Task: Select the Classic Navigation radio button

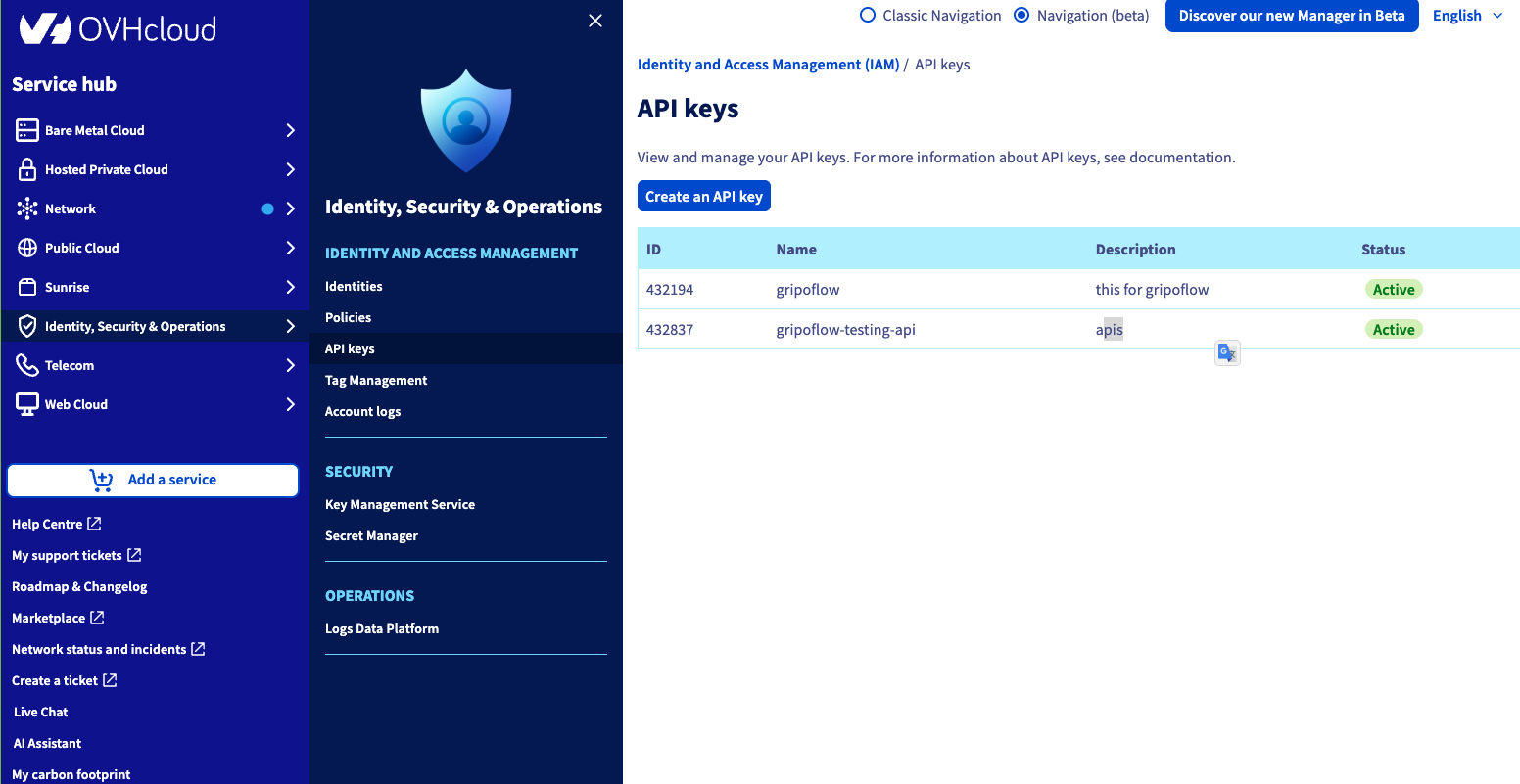Action: pyautogui.click(x=867, y=15)
